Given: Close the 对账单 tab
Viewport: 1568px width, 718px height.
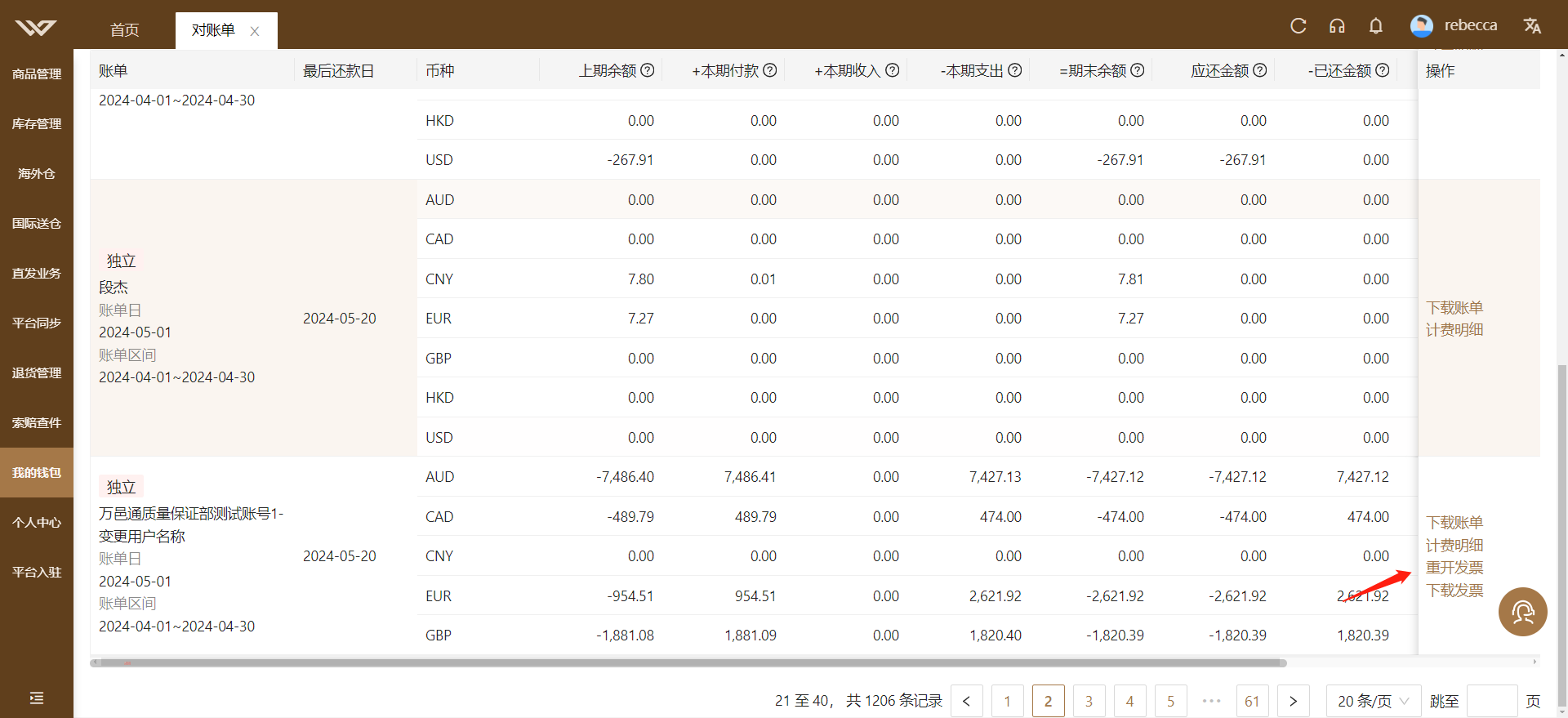Looking at the screenshot, I should click(255, 31).
